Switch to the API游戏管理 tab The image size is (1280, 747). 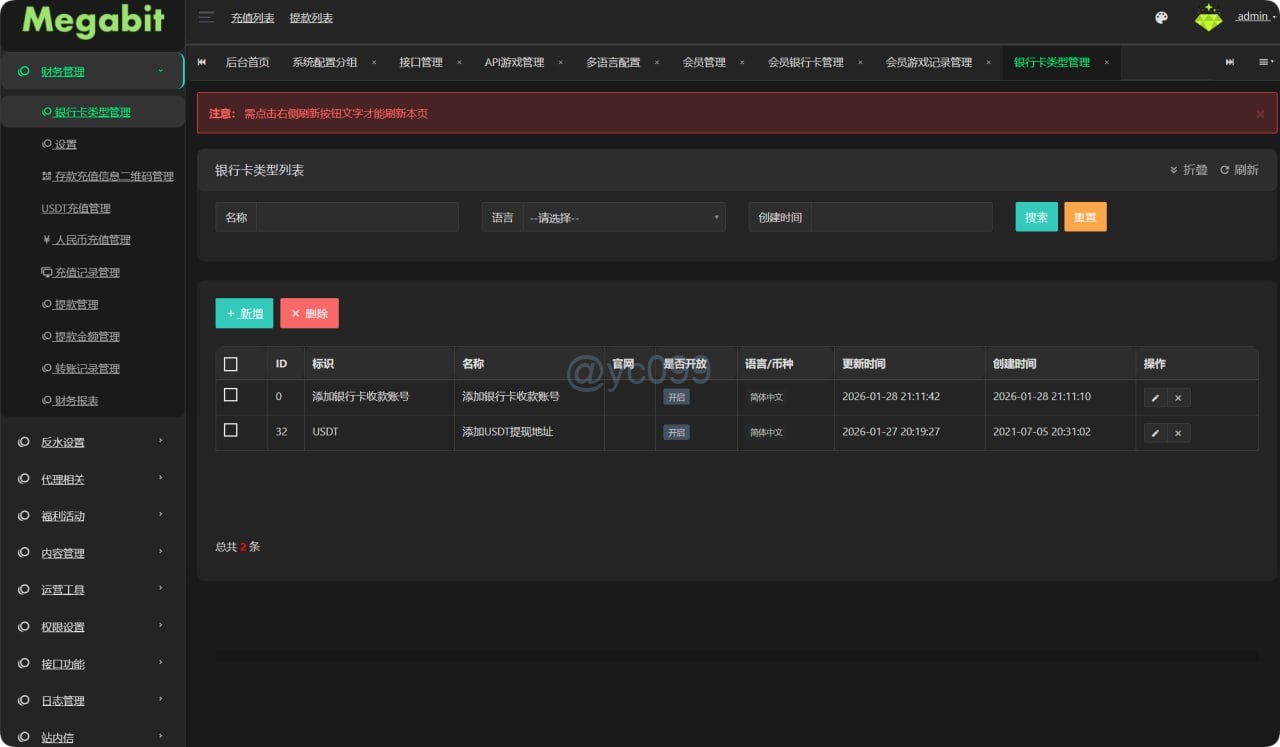[x=514, y=62]
